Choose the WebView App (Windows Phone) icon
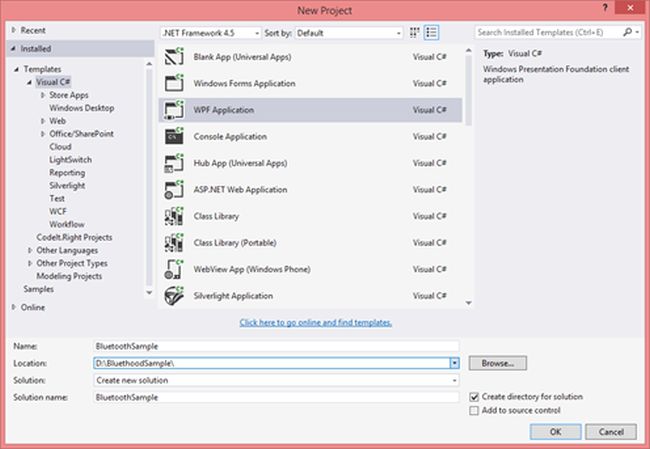This screenshot has height=449, width=650. (174, 269)
